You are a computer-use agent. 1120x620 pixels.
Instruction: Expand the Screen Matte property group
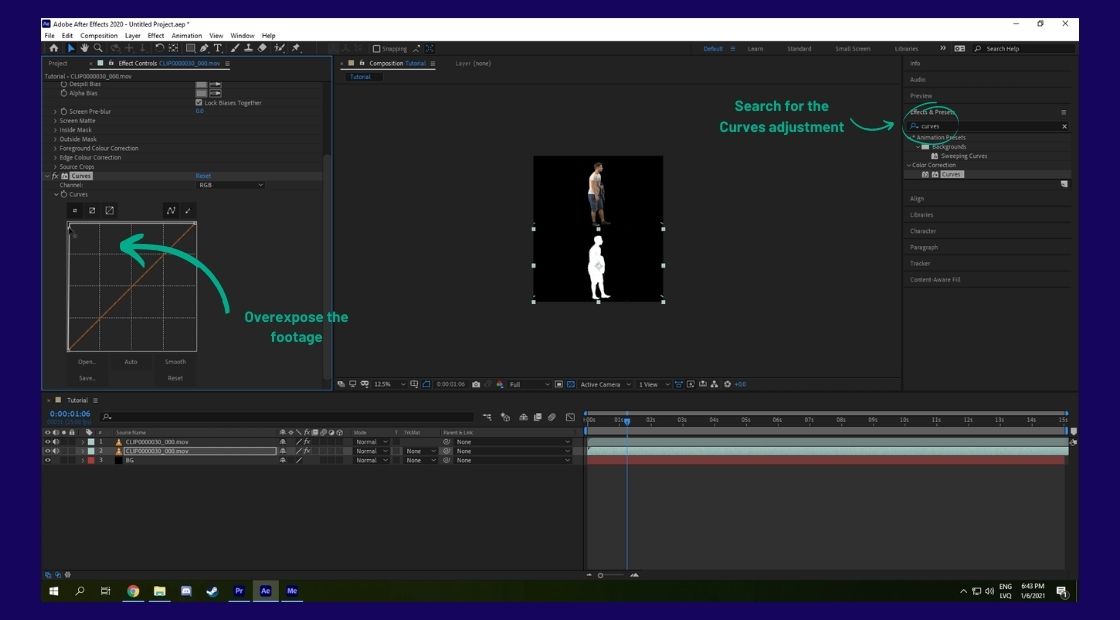pyautogui.click(x=55, y=121)
